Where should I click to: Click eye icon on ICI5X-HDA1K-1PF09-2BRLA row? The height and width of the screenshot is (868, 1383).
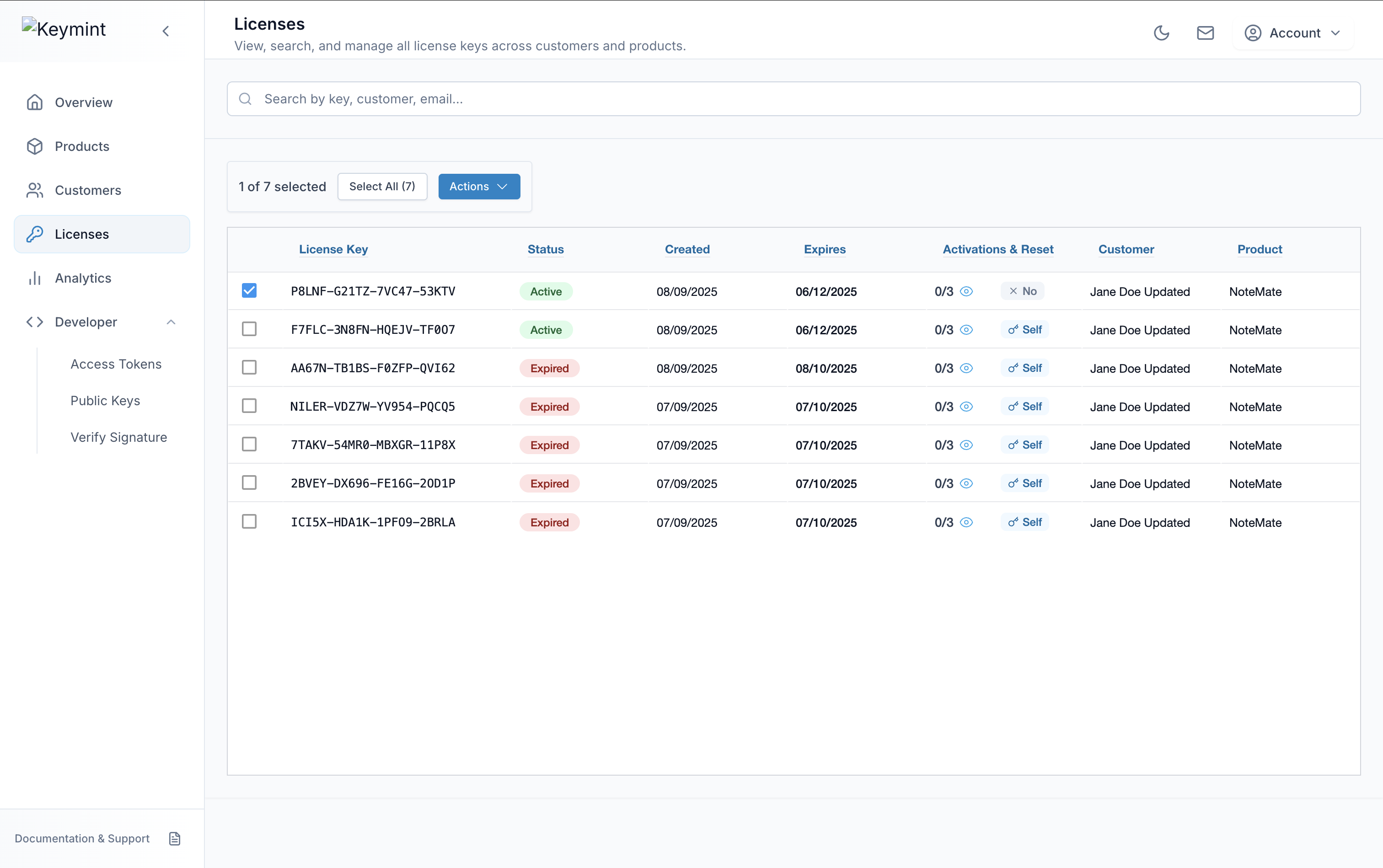tap(966, 522)
